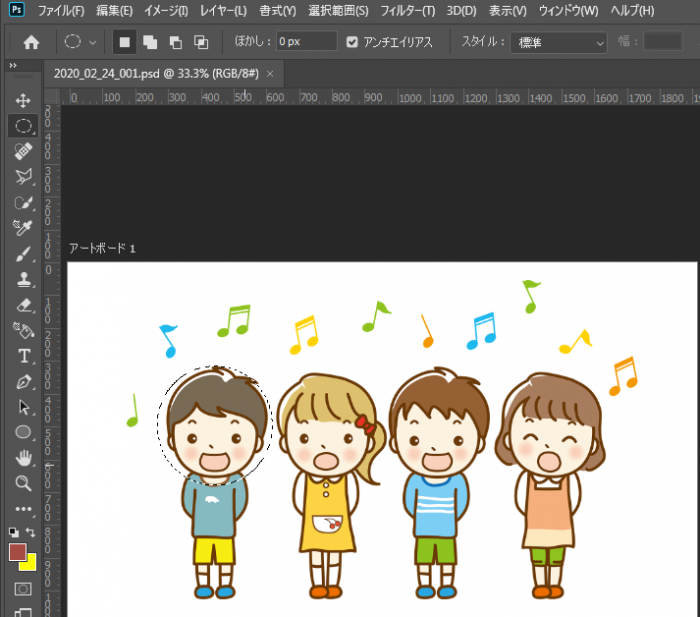Choose Subtract from Selection mode
Screen dimensions: 700x617
(175, 42)
